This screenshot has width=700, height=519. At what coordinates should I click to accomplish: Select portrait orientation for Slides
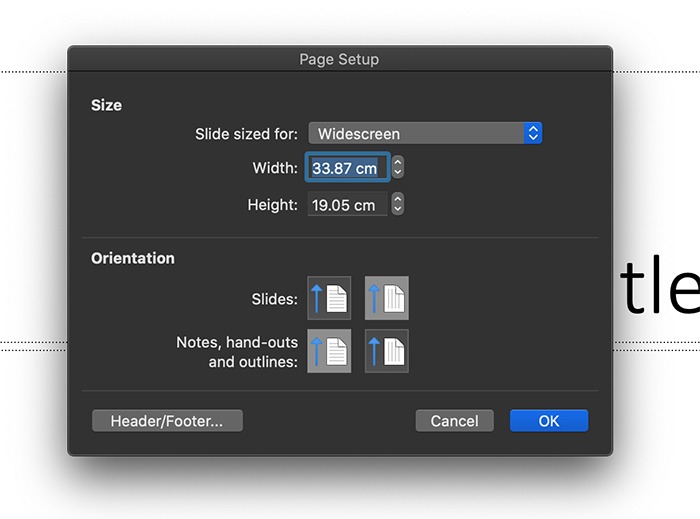tap(329, 298)
